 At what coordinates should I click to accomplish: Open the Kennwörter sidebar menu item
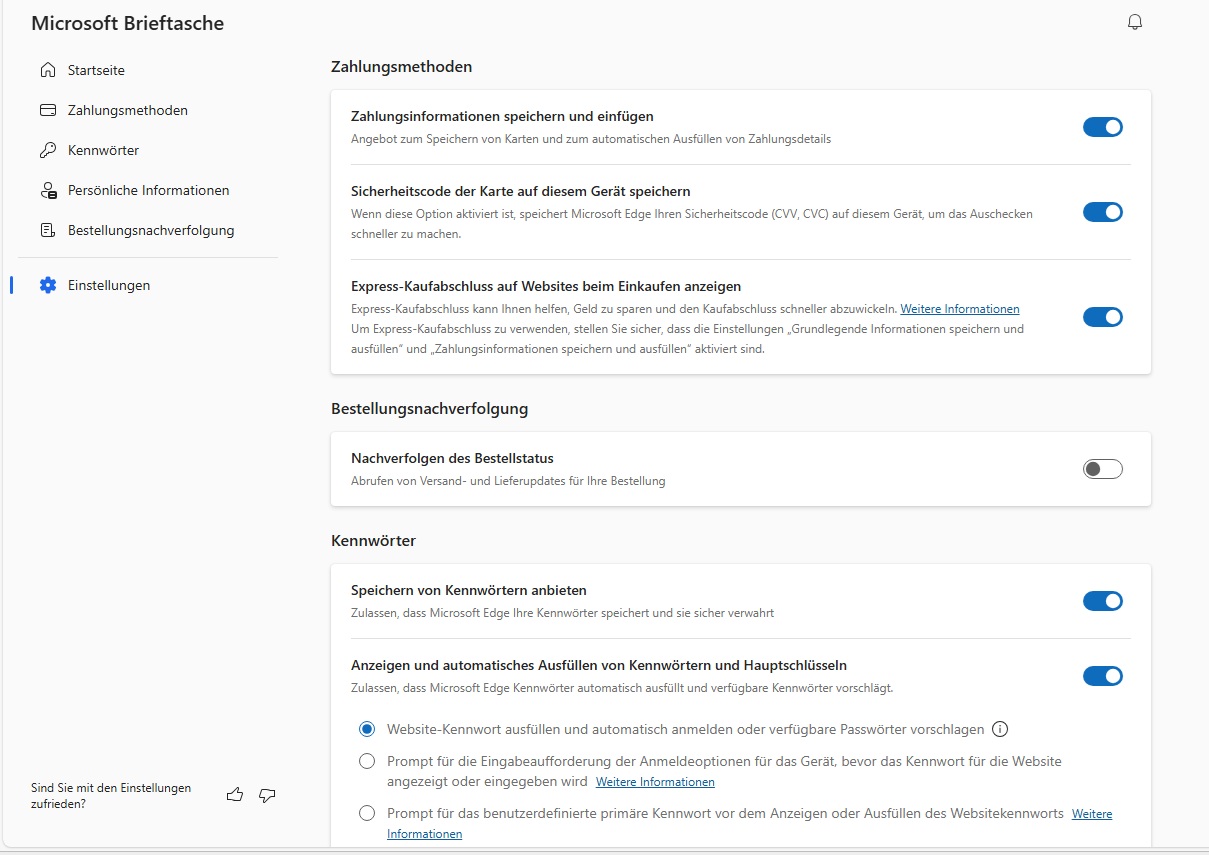[103, 150]
